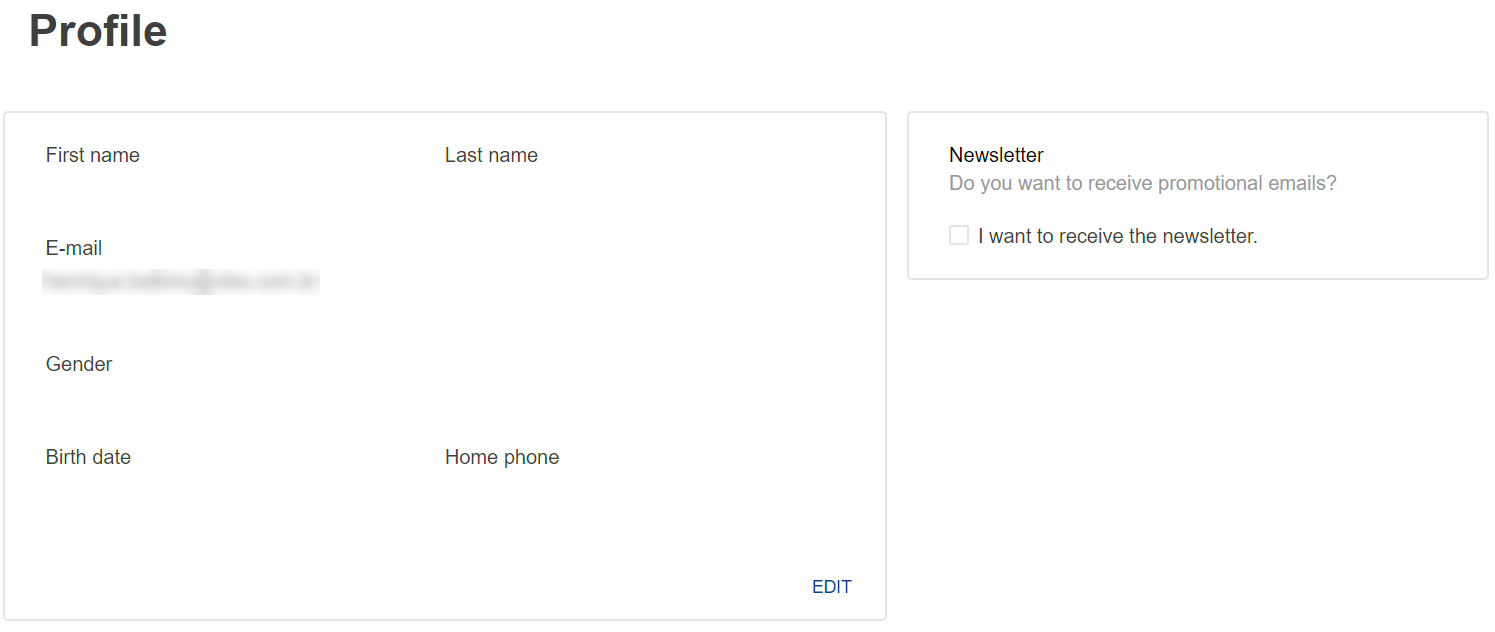Click the E-mail field label
1495x632 pixels.
point(74,248)
